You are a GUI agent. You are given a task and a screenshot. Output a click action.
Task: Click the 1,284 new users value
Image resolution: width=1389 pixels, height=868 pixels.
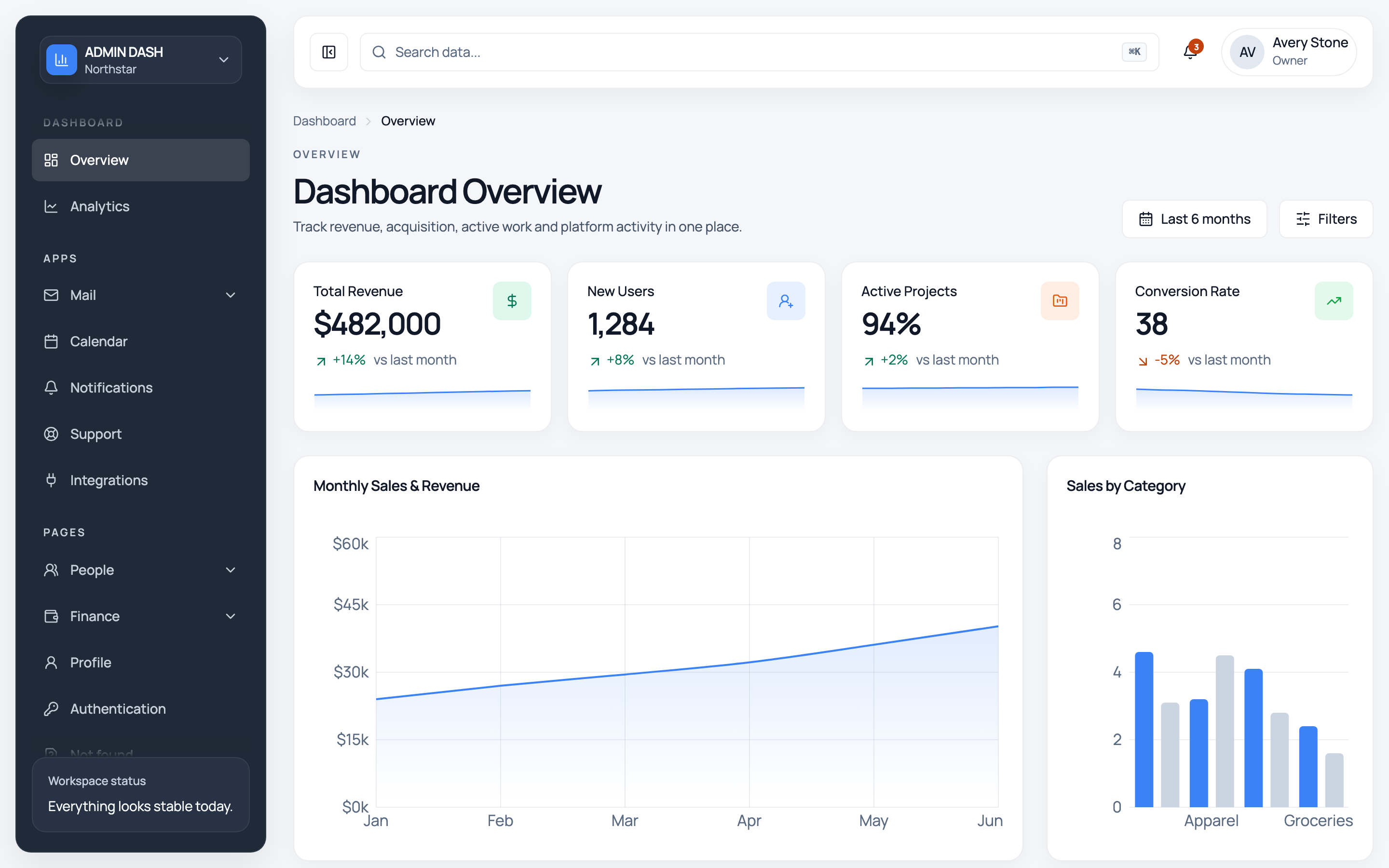click(620, 324)
